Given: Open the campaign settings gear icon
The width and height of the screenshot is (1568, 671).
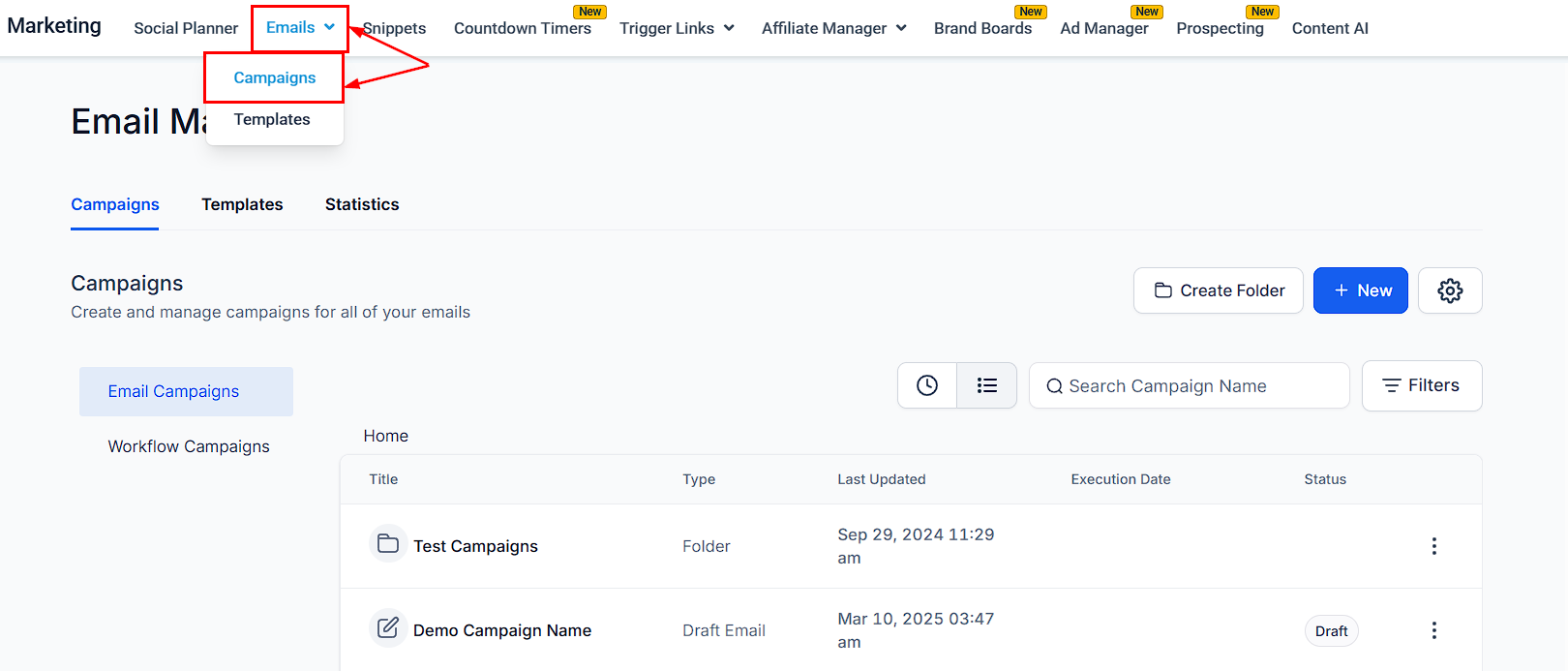Looking at the screenshot, I should (x=1449, y=290).
